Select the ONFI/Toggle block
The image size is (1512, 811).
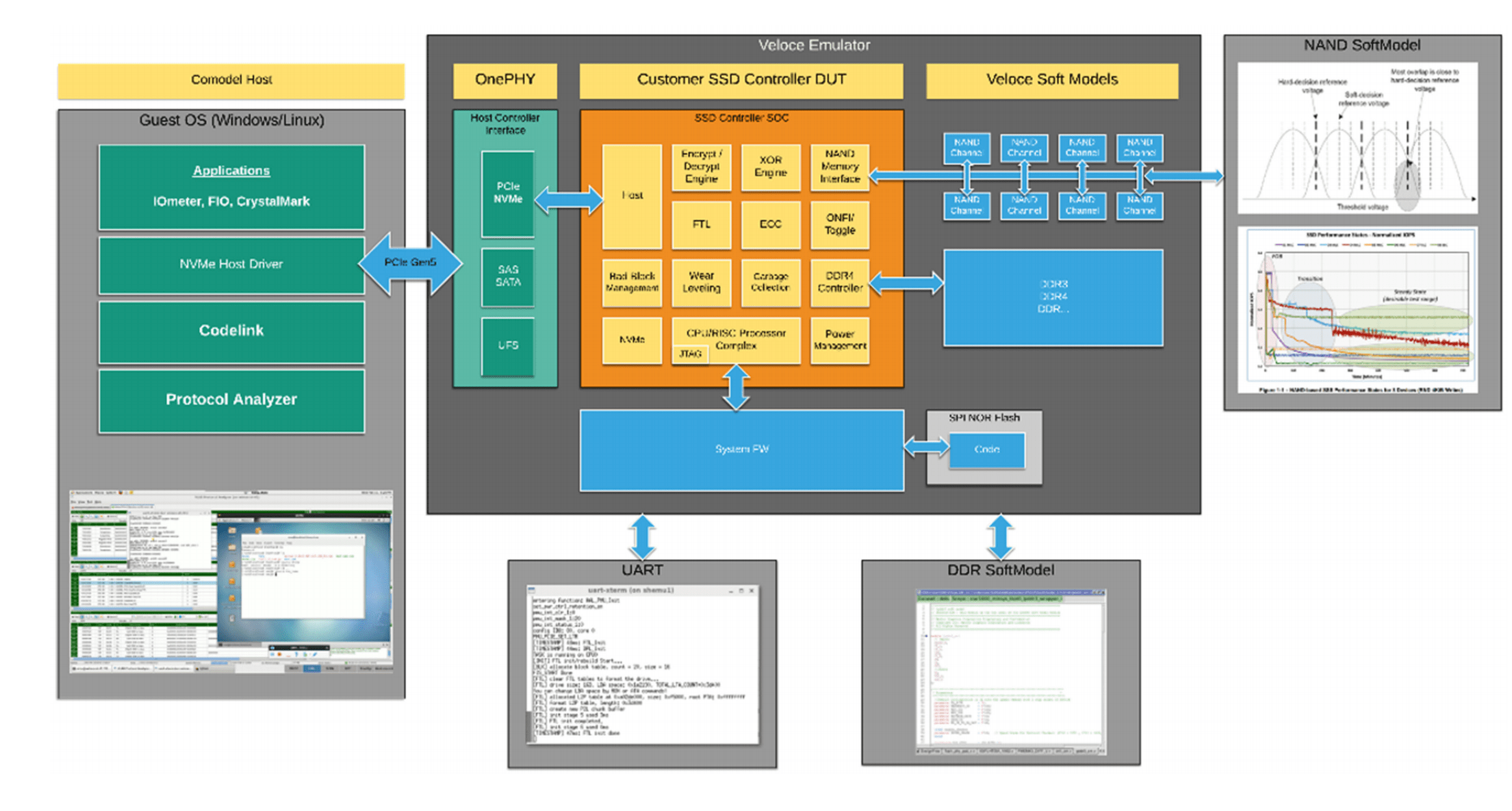point(839,225)
